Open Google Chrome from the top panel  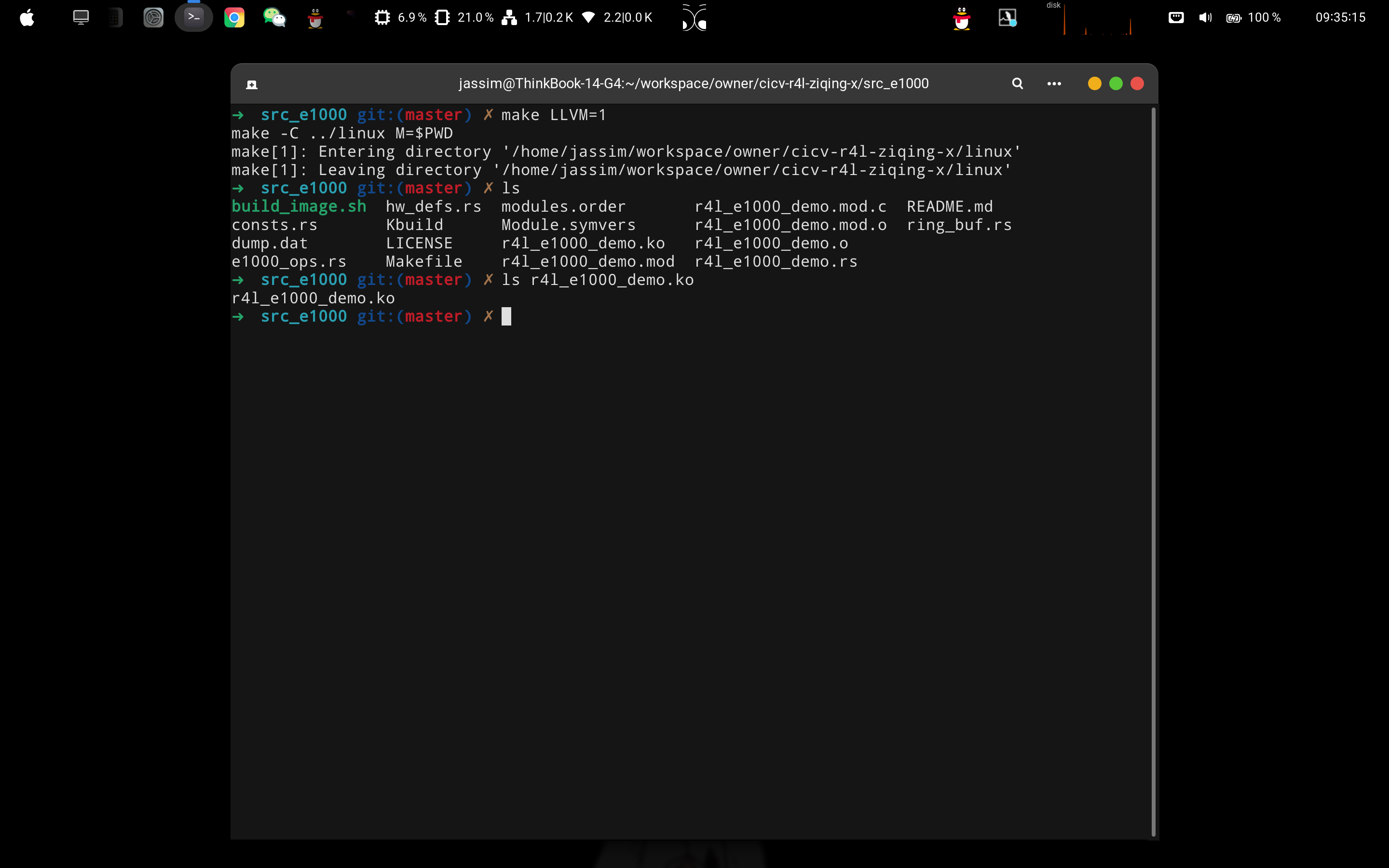[234, 18]
